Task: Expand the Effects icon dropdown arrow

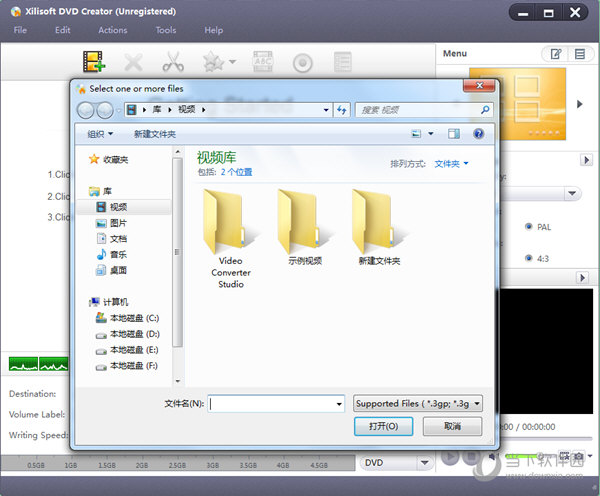Action: click(x=232, y=62)
